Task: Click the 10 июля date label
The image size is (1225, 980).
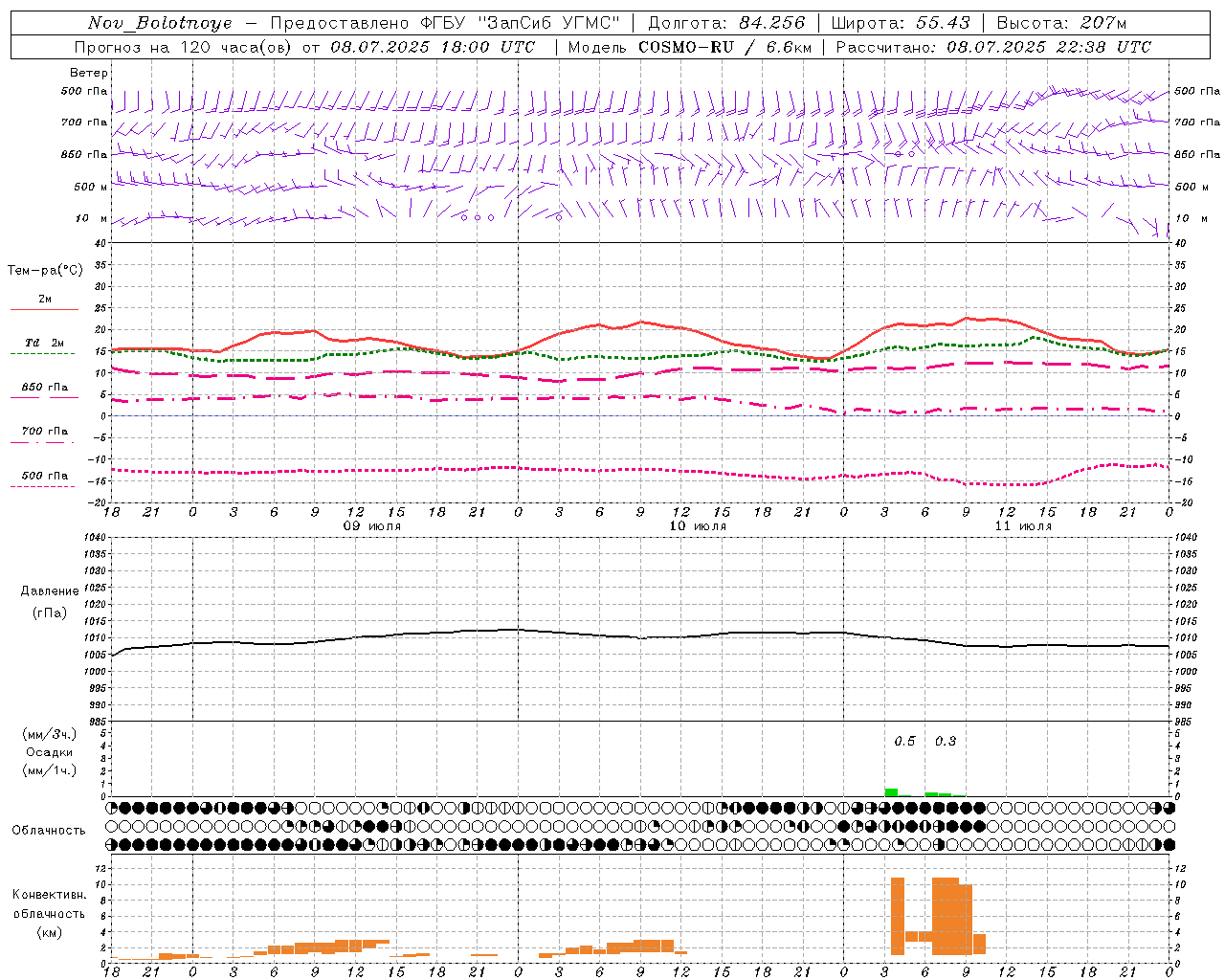Action: (698, 526)
